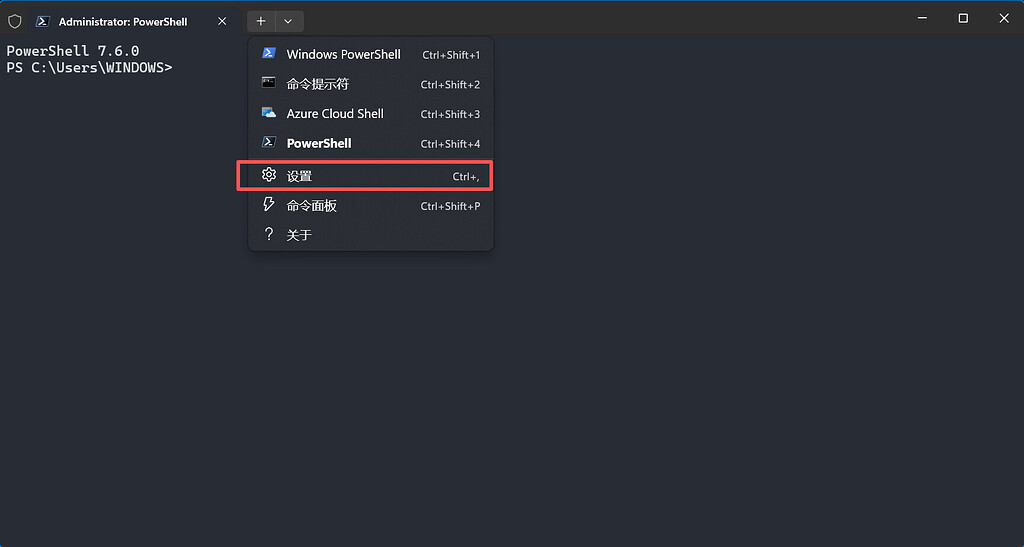Click the PowerShell icon on the tab

(x=43, y=22)
